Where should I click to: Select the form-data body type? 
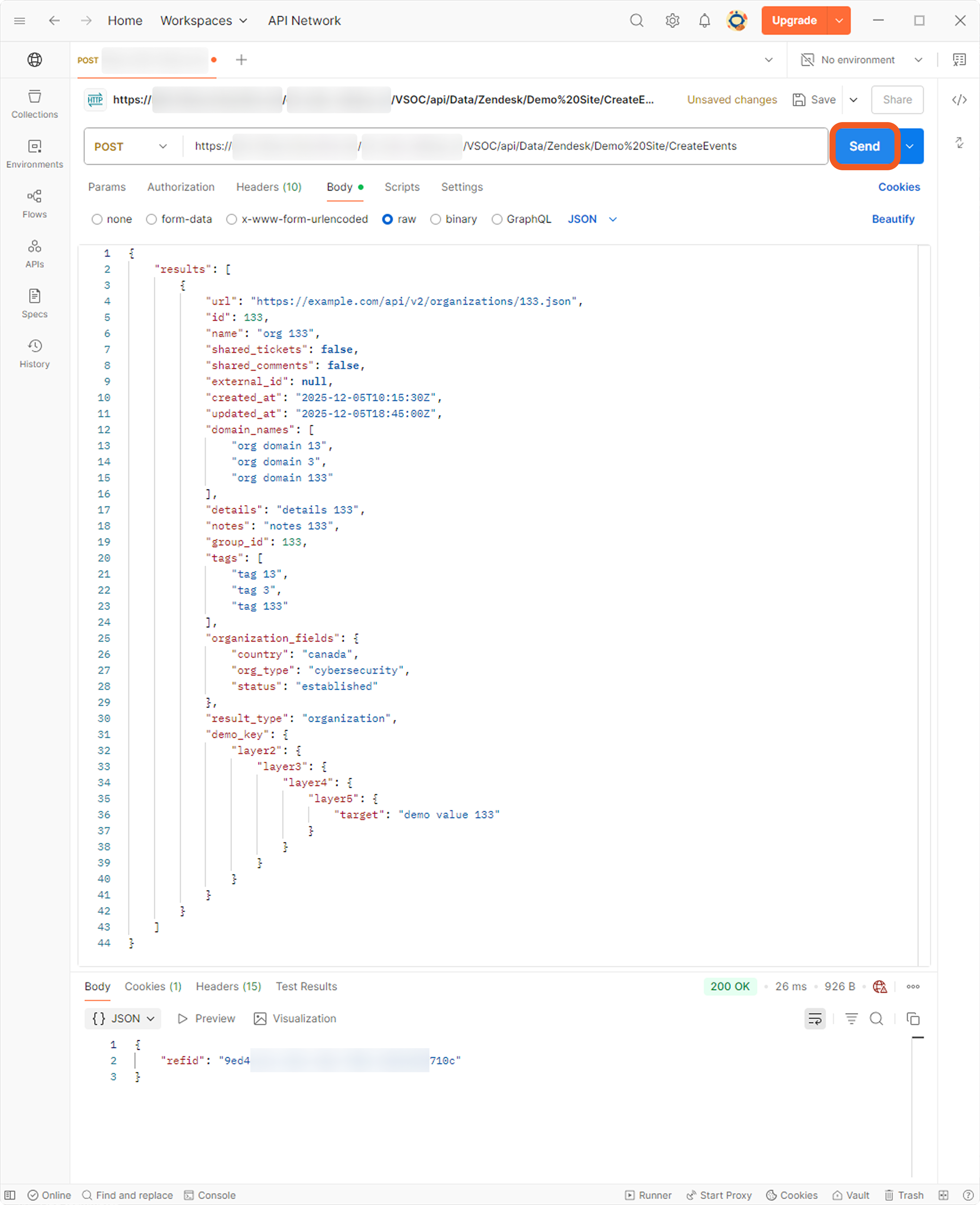tap(151, 219)
